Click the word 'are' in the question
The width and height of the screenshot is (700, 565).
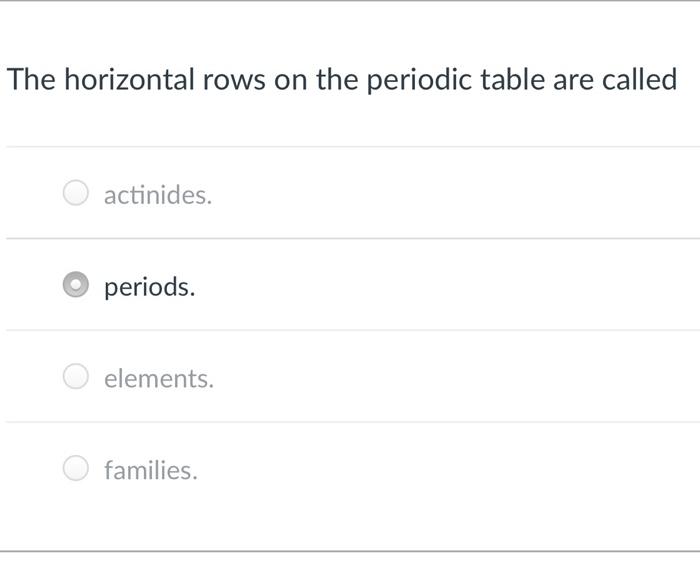pyautogui.click(x=573, y=80)
